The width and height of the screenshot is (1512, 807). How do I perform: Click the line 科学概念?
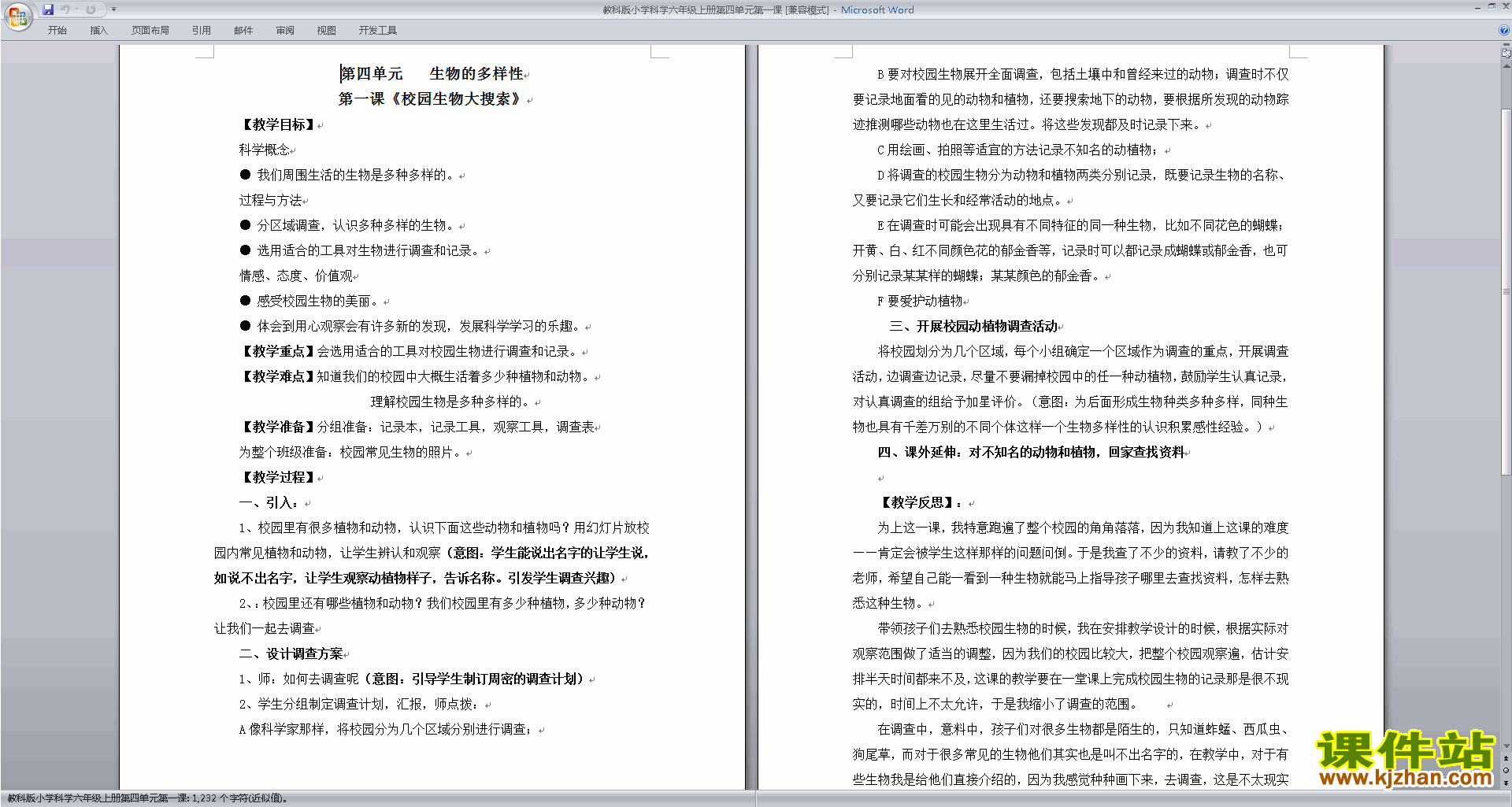(x=265, y=150)
